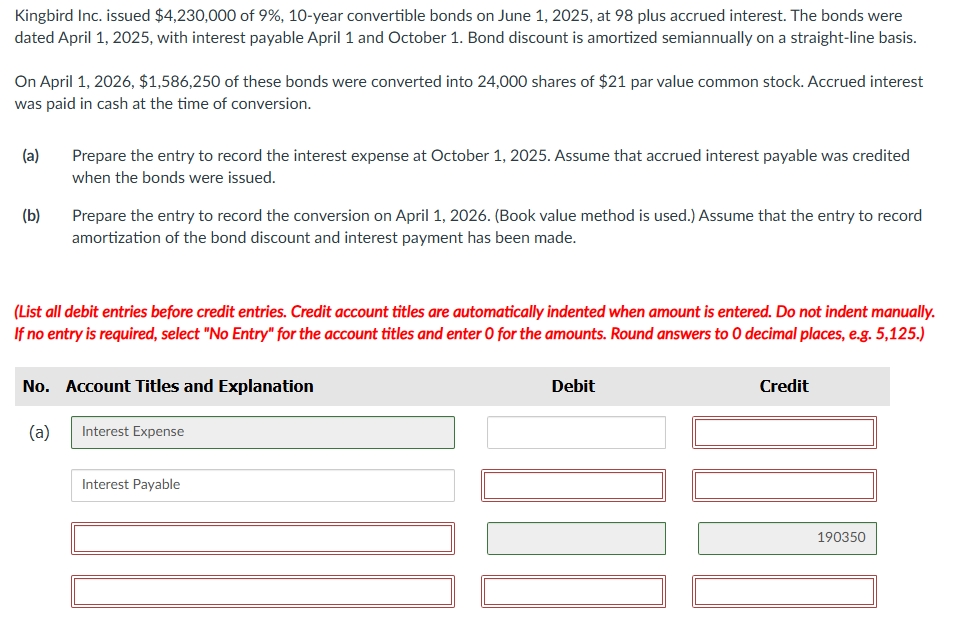Open the empty account title selector in row three
This screenshot has height=621, width=958.
point(262,538)
